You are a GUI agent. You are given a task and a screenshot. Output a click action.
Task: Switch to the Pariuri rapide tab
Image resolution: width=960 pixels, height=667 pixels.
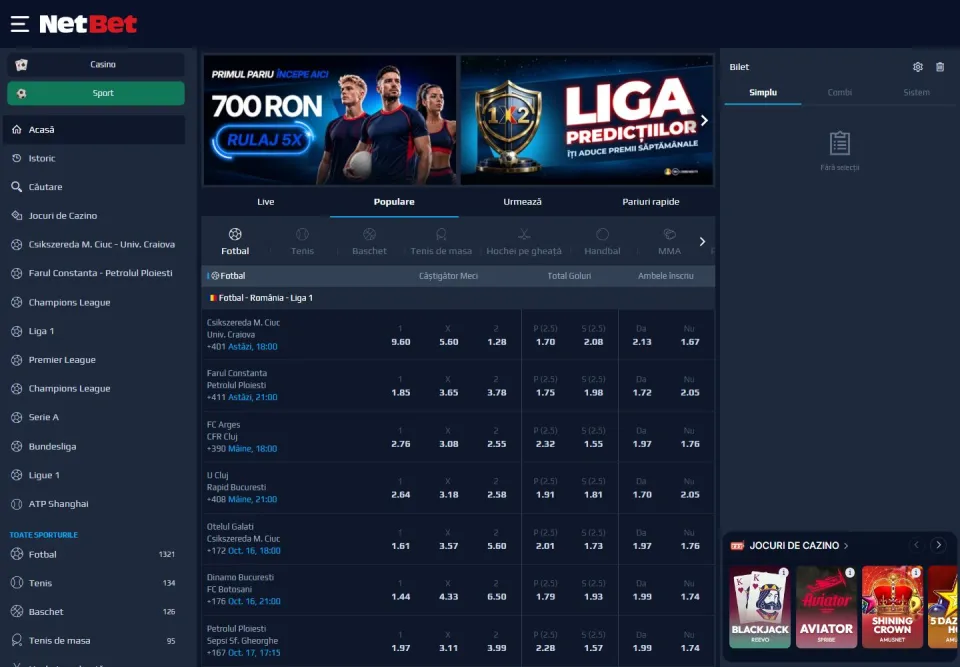(651, 202)
